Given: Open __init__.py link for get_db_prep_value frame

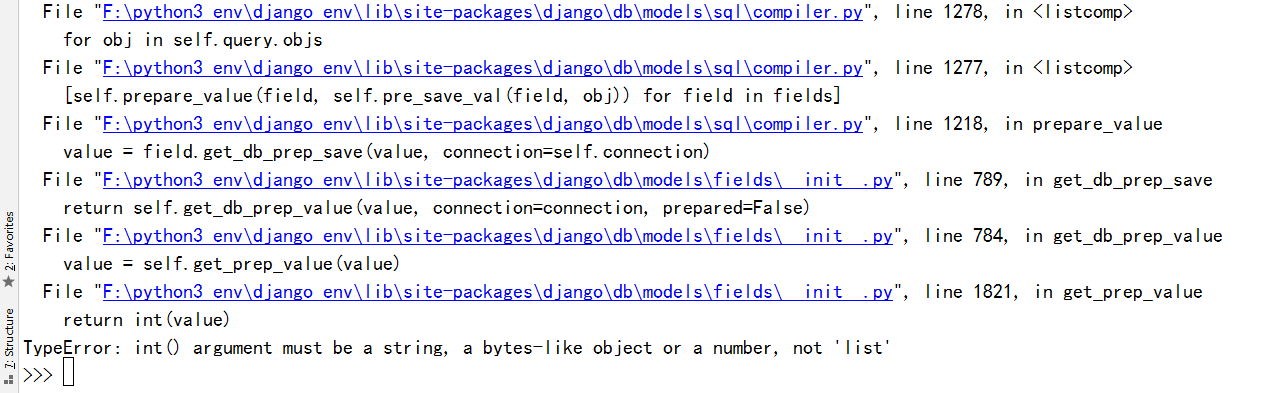Looking at the screenshot, I should click(493, 236).
